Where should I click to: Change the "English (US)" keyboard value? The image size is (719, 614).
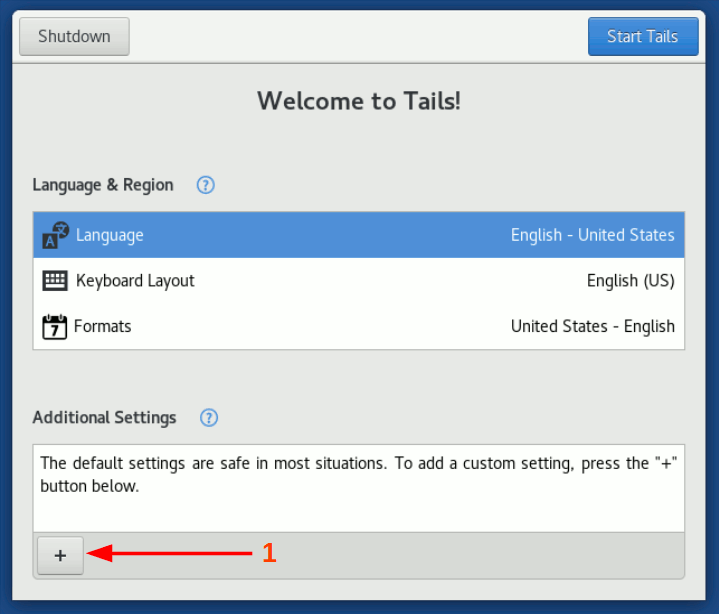pyautogui.click(x=630, y=281)
